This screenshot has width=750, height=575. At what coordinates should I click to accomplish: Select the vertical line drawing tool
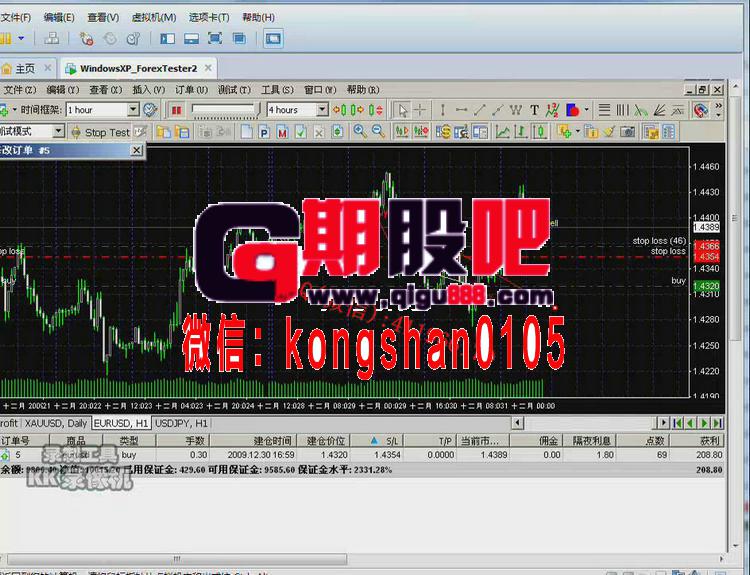point(442,111)
